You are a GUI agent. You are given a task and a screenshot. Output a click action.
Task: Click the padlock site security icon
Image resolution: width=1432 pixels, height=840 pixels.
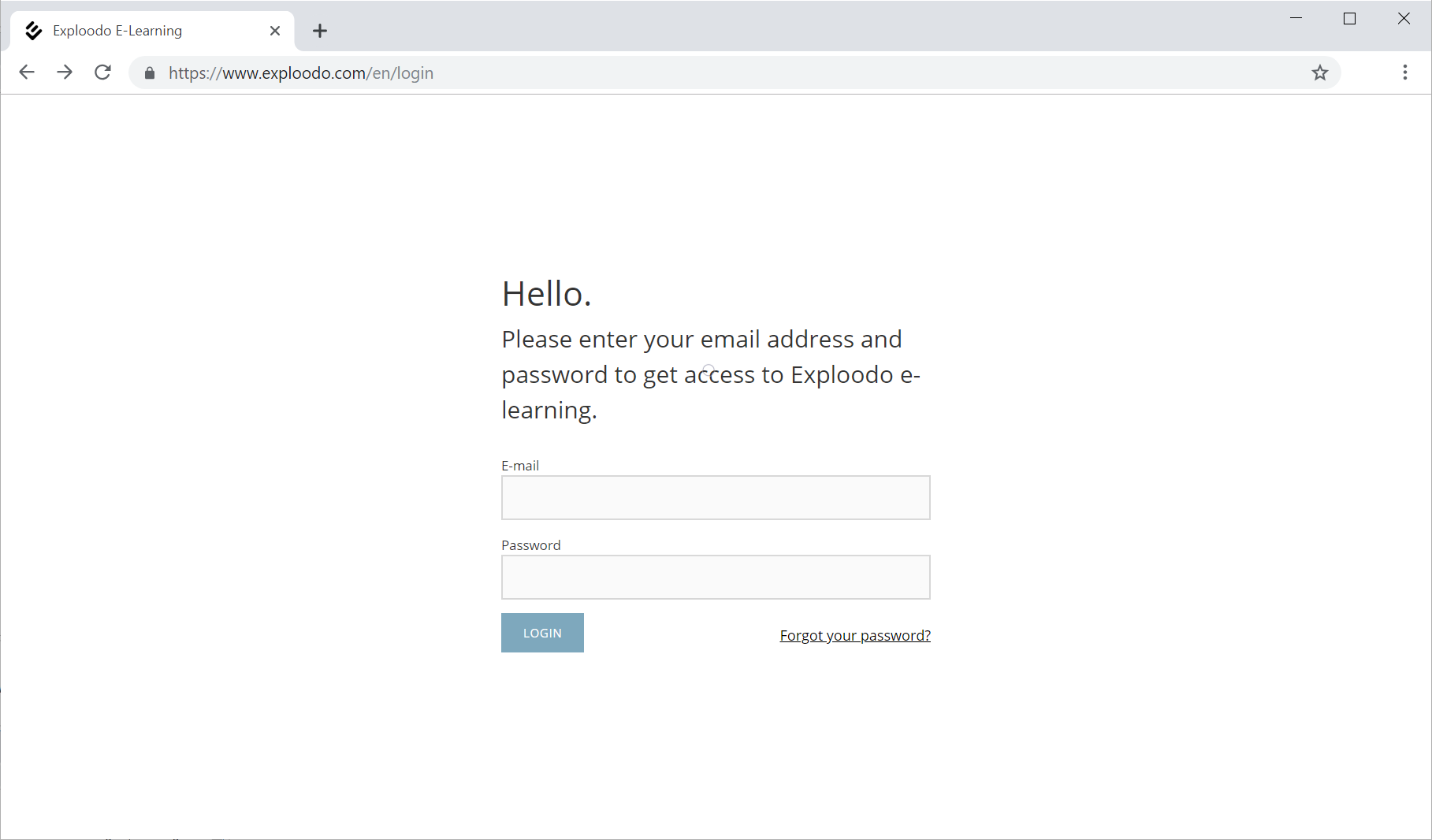coord(150,73)
